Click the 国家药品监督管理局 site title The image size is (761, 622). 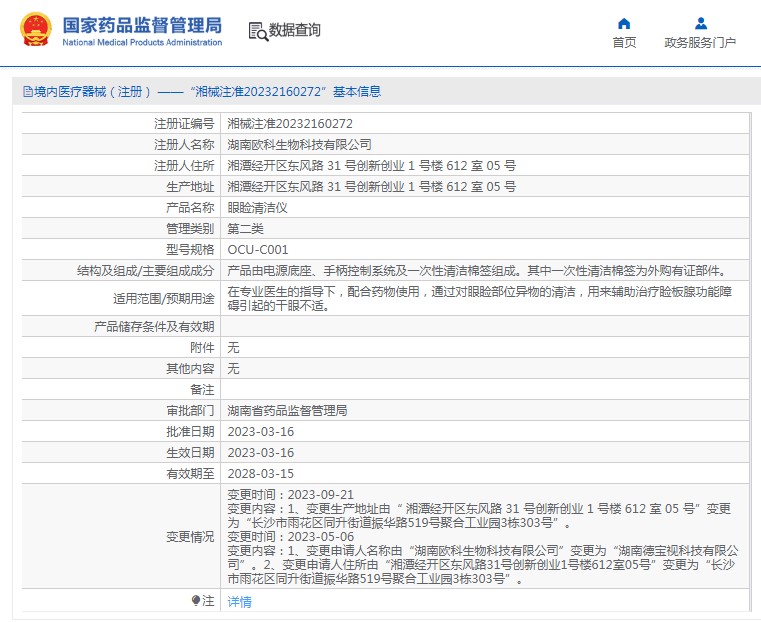[142, 26]
